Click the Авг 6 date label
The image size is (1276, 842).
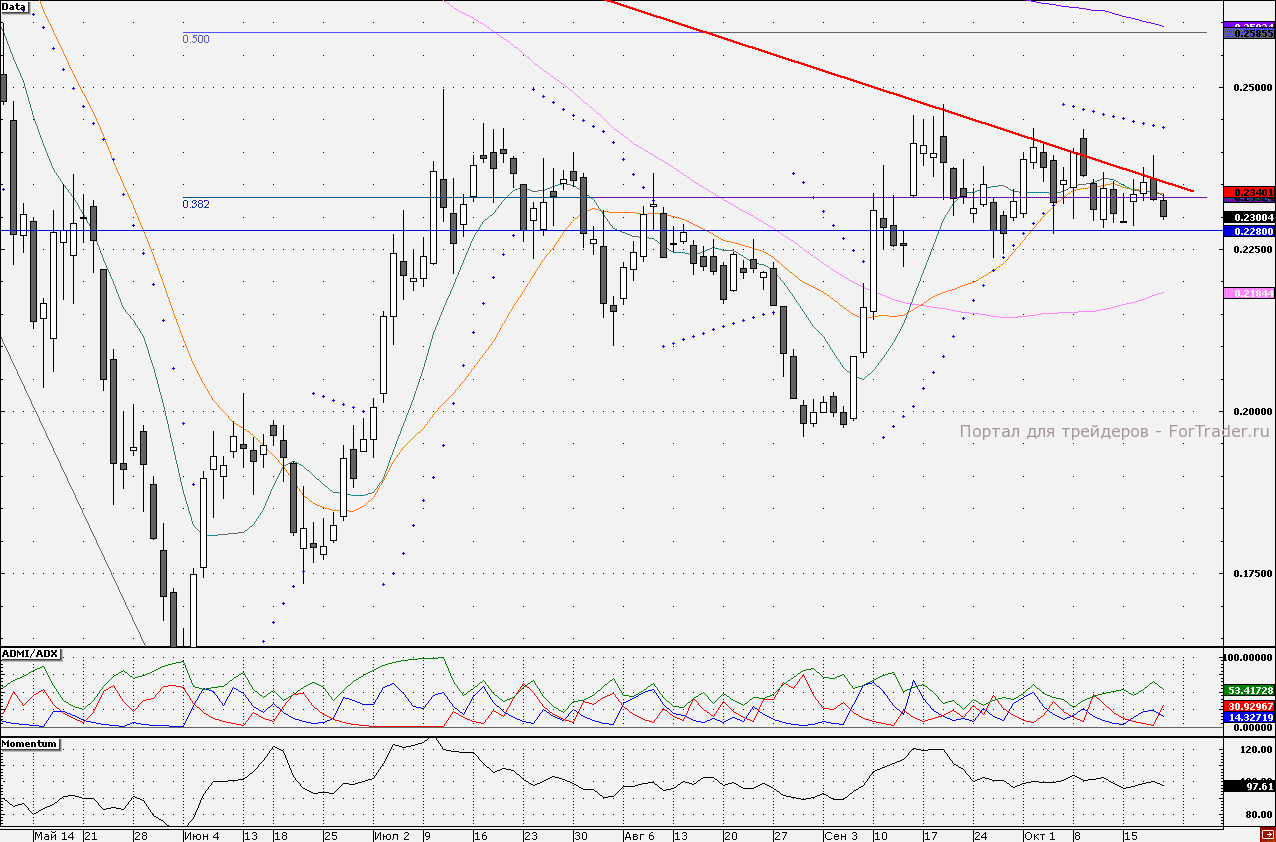click(639, 835)
